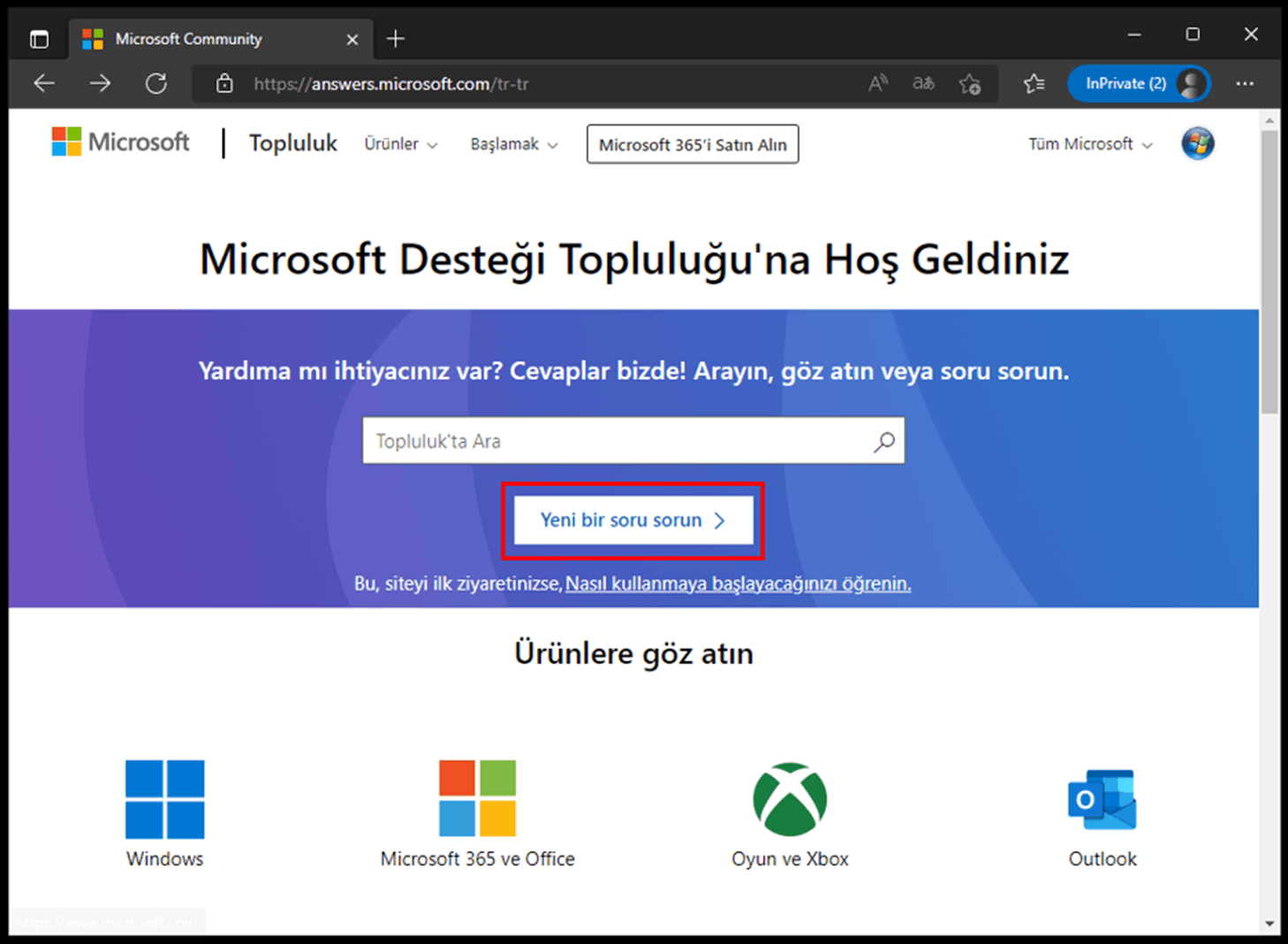This screenshot has width=1288, height=944.
Task: Open the Oyun ve Xbox product icon
Action: coord(790,798)
